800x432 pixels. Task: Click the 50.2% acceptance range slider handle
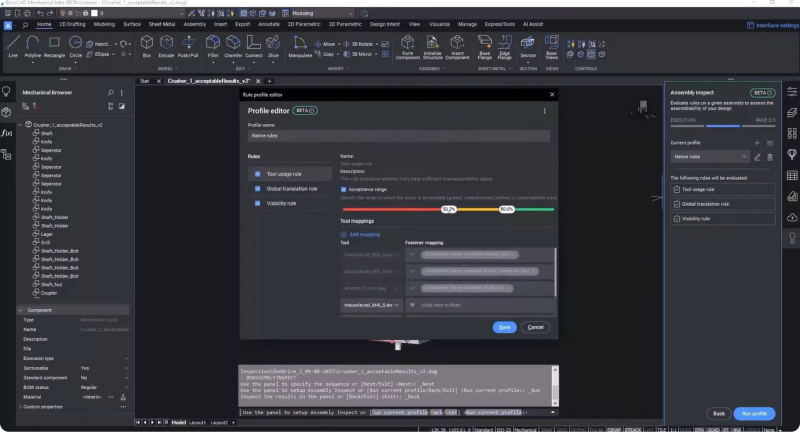click(x=449, y=210)
